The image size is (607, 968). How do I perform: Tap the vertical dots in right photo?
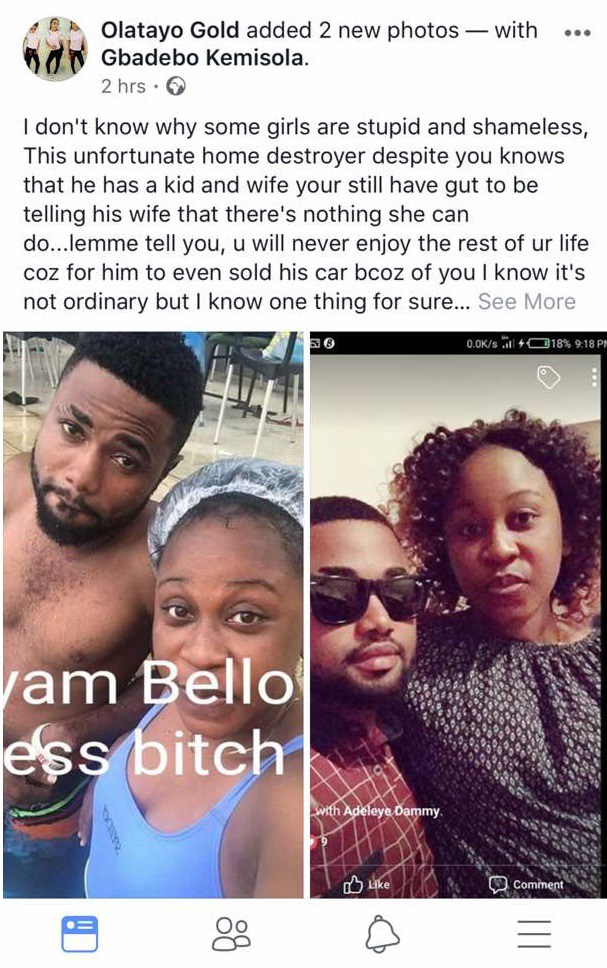pyautogui.click(x=594, y=377)
